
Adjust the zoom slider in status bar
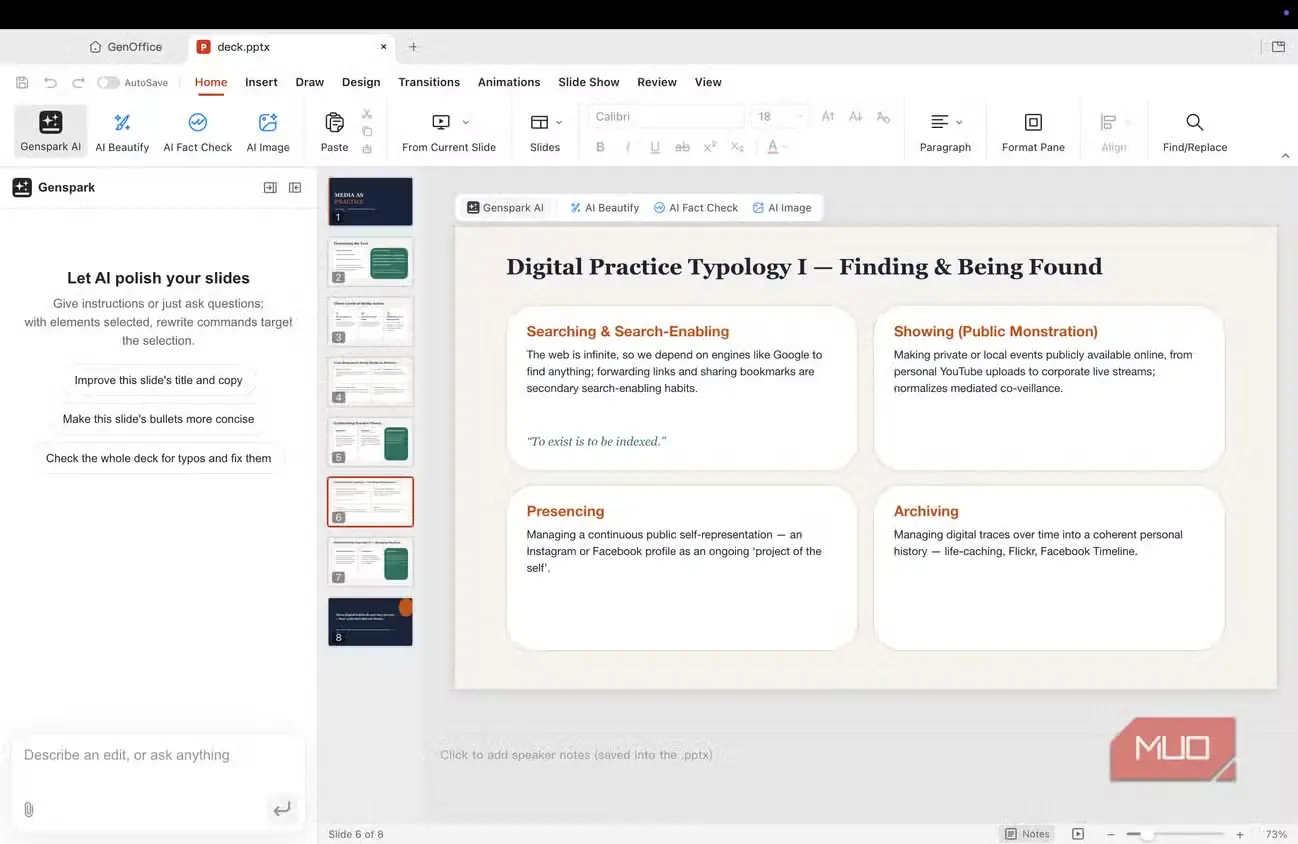click(1175, 834)
